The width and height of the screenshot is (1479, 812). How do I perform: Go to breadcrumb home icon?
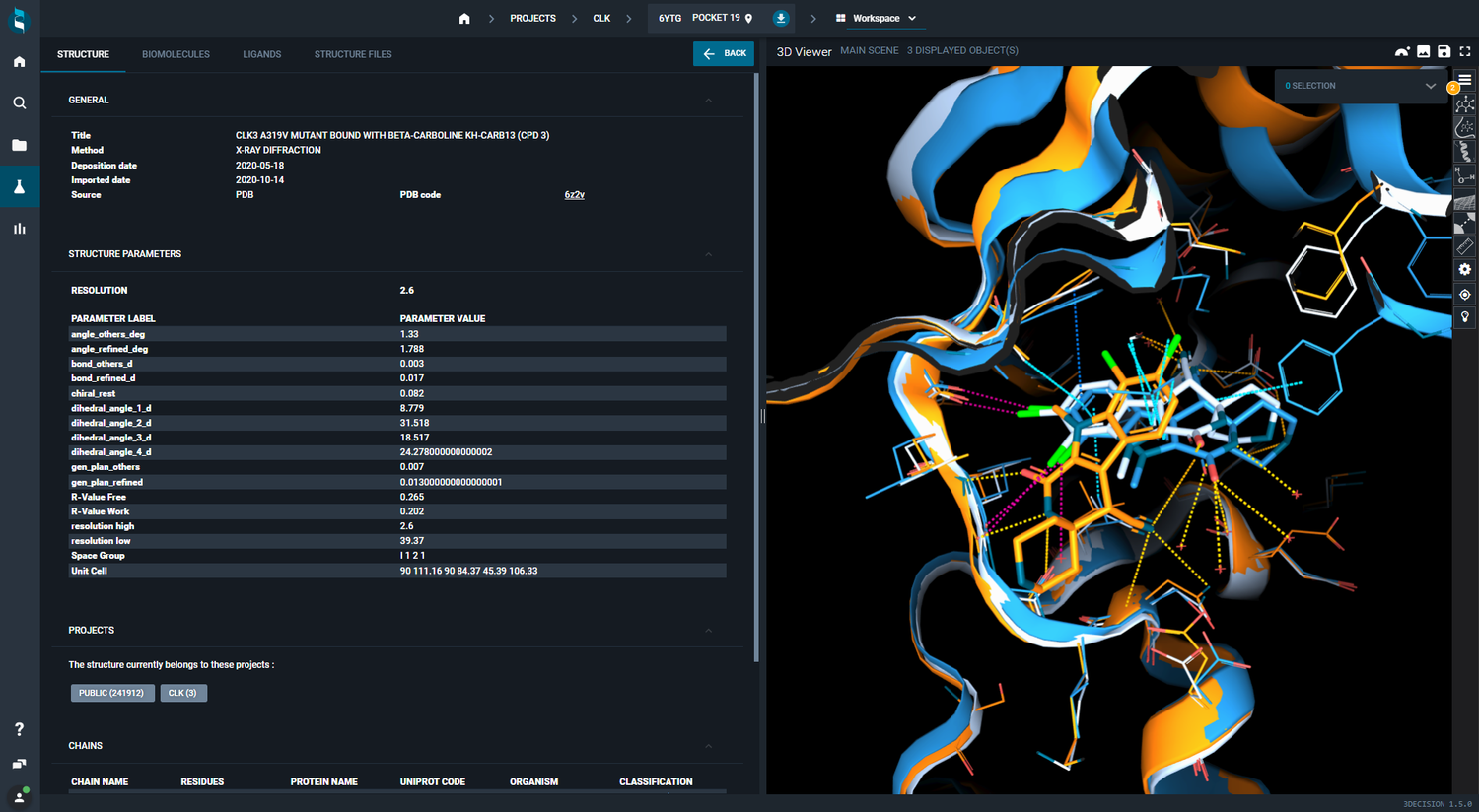point(464,18)
